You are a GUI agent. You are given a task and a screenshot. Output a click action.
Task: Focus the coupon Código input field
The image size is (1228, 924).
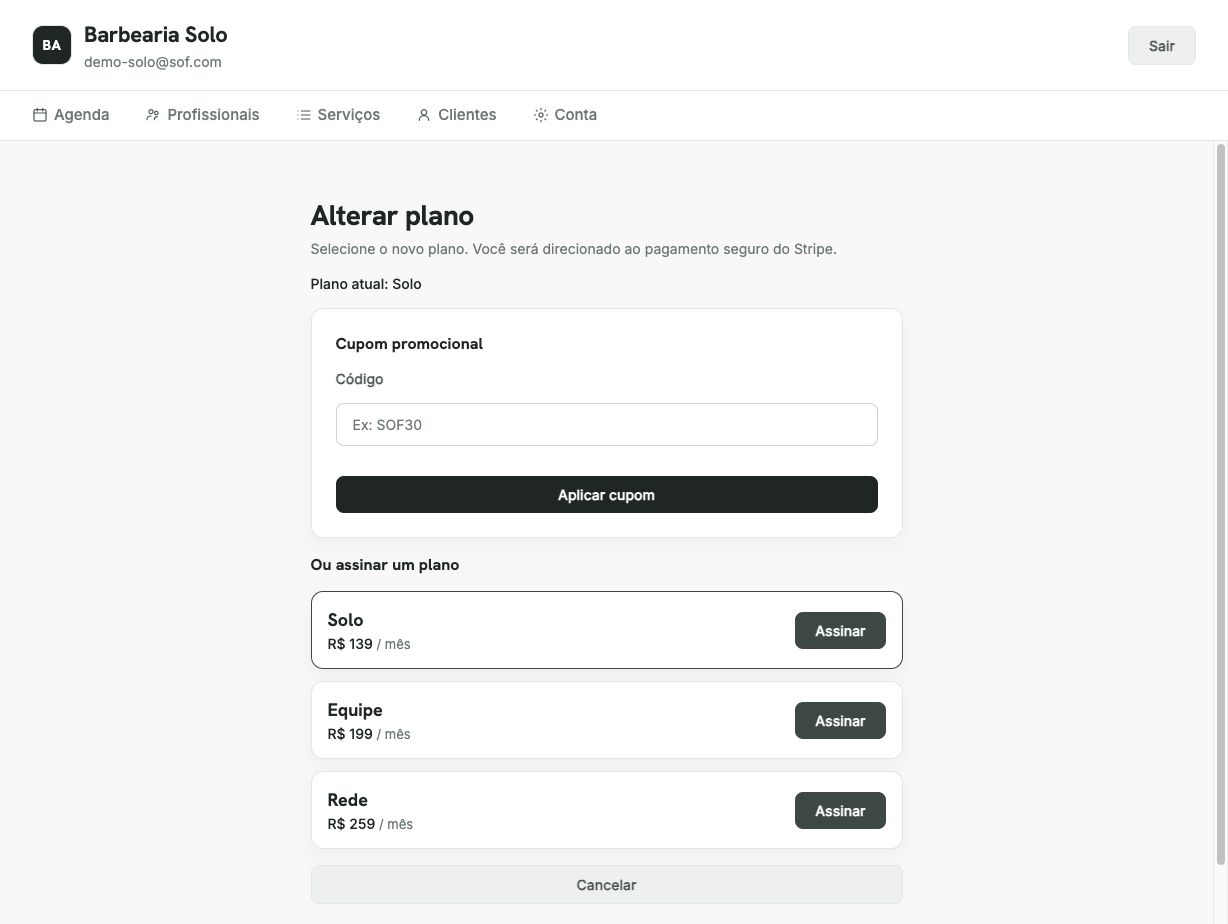[x=607, y=425]
